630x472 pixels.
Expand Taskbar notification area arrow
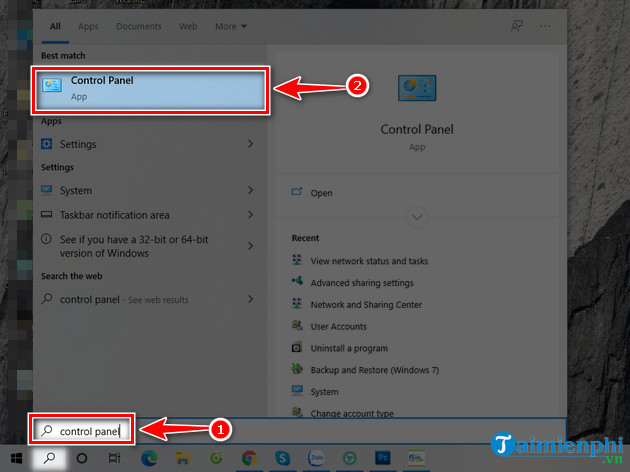click(250, 215)
